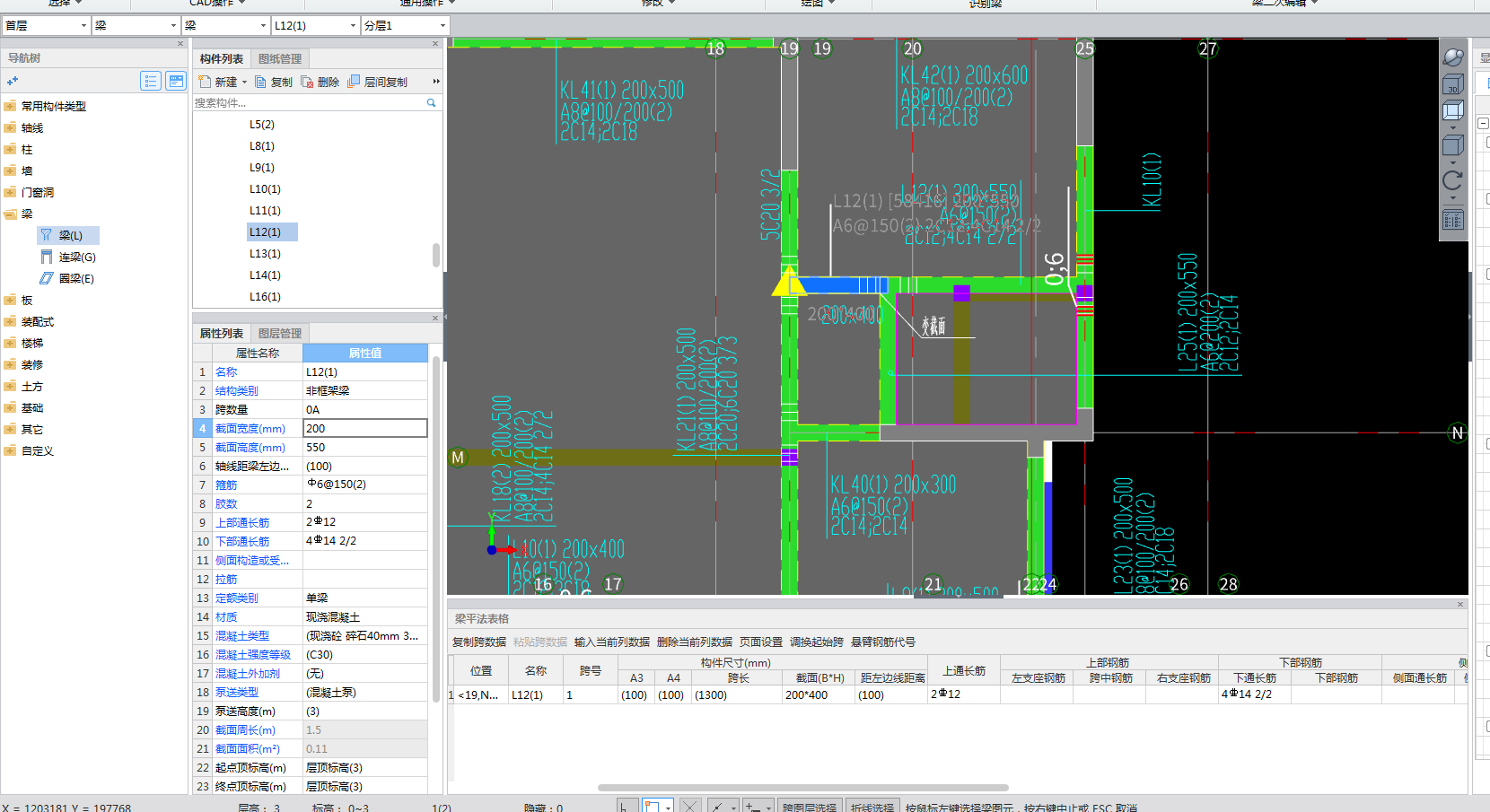Image resolution: width=1490 pixels, height=812 pixels.
Task: Click the 页面设置 button
Action: (761, 642)
